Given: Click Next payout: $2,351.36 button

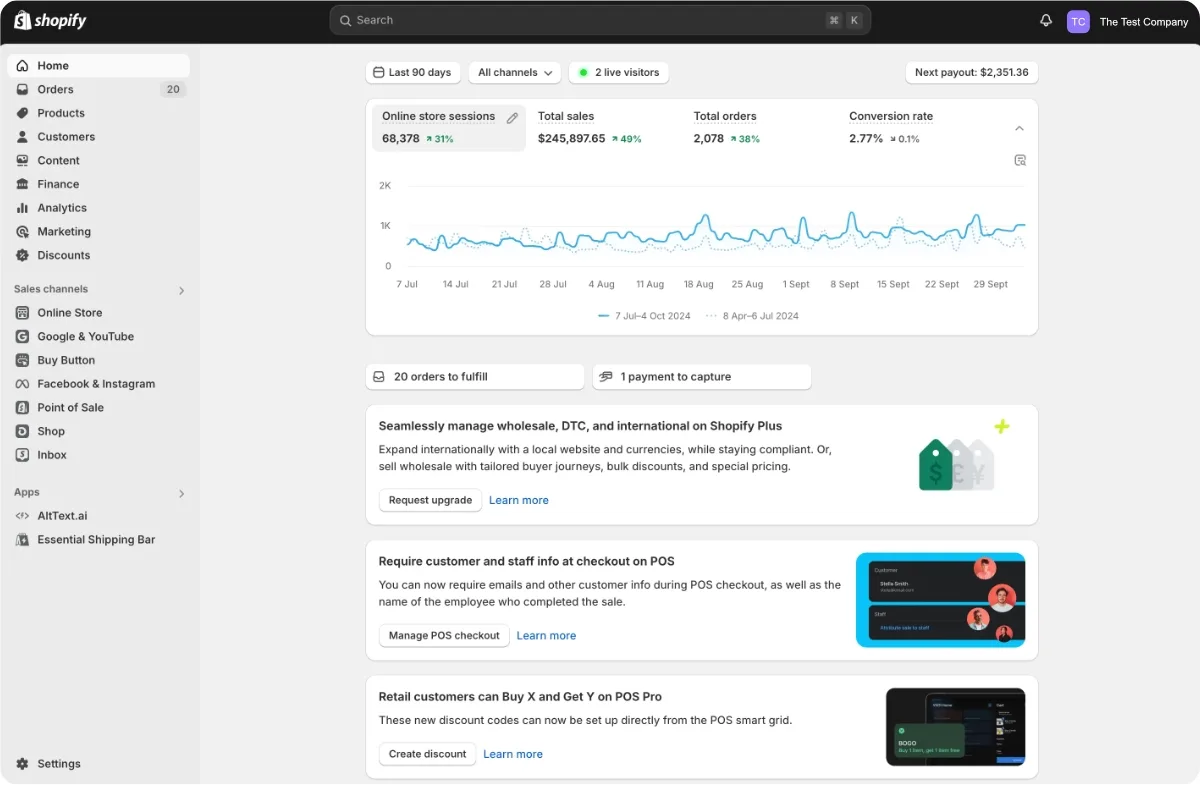Looking at the screenshot, I should pyautogui.click(x=971, y=72).
